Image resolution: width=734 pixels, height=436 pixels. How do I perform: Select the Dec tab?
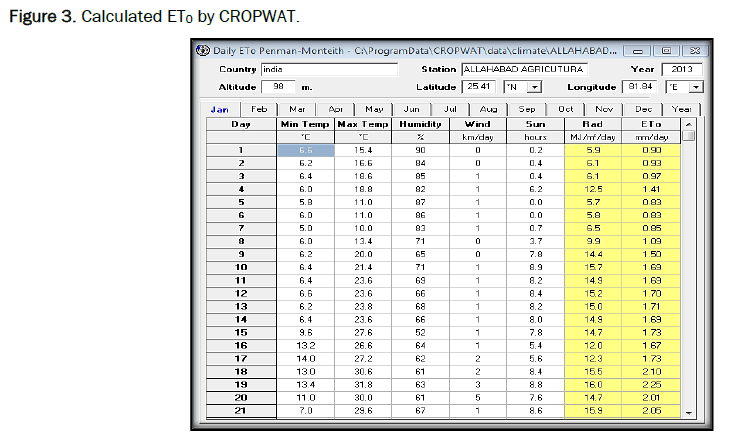click(x=643, y=108)
